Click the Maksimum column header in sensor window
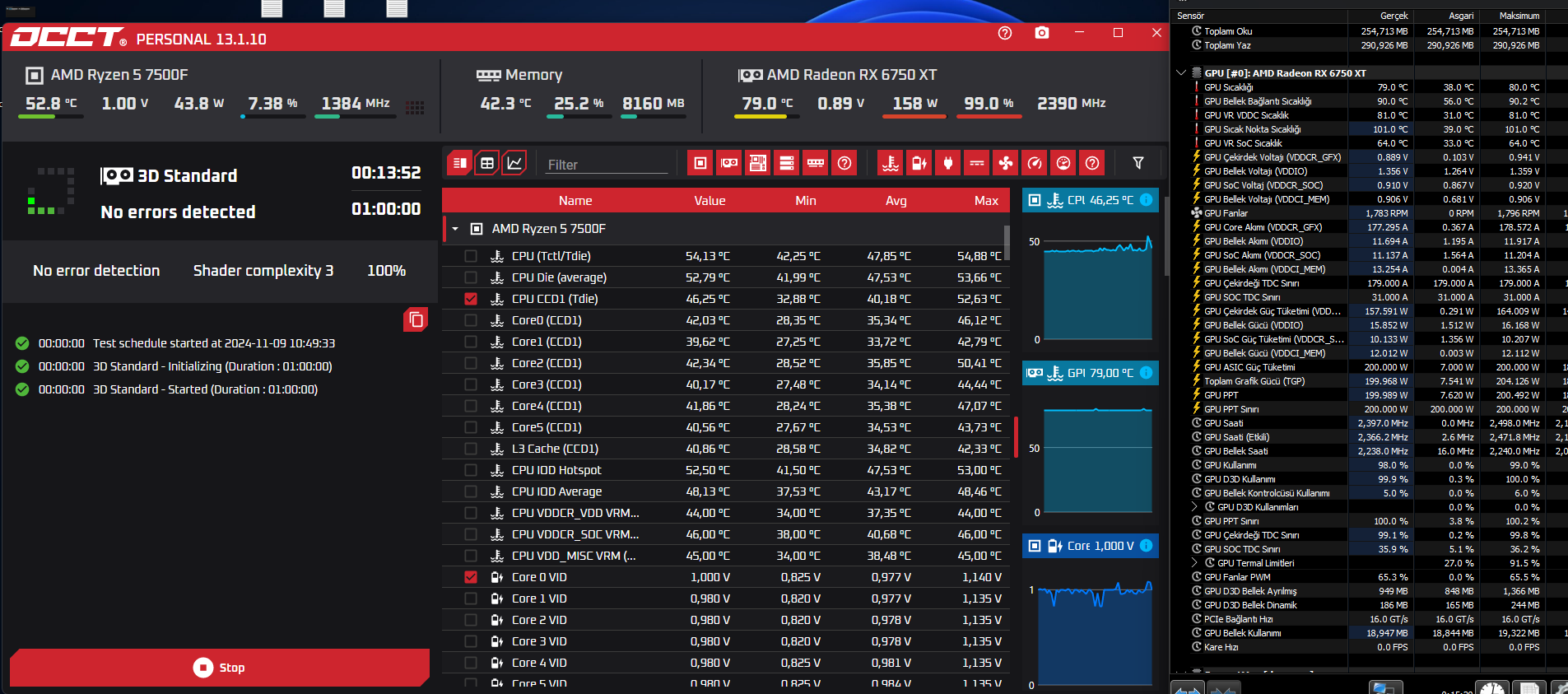The width and height of the screenshot is (1568, 694). tap(1512, 16)
